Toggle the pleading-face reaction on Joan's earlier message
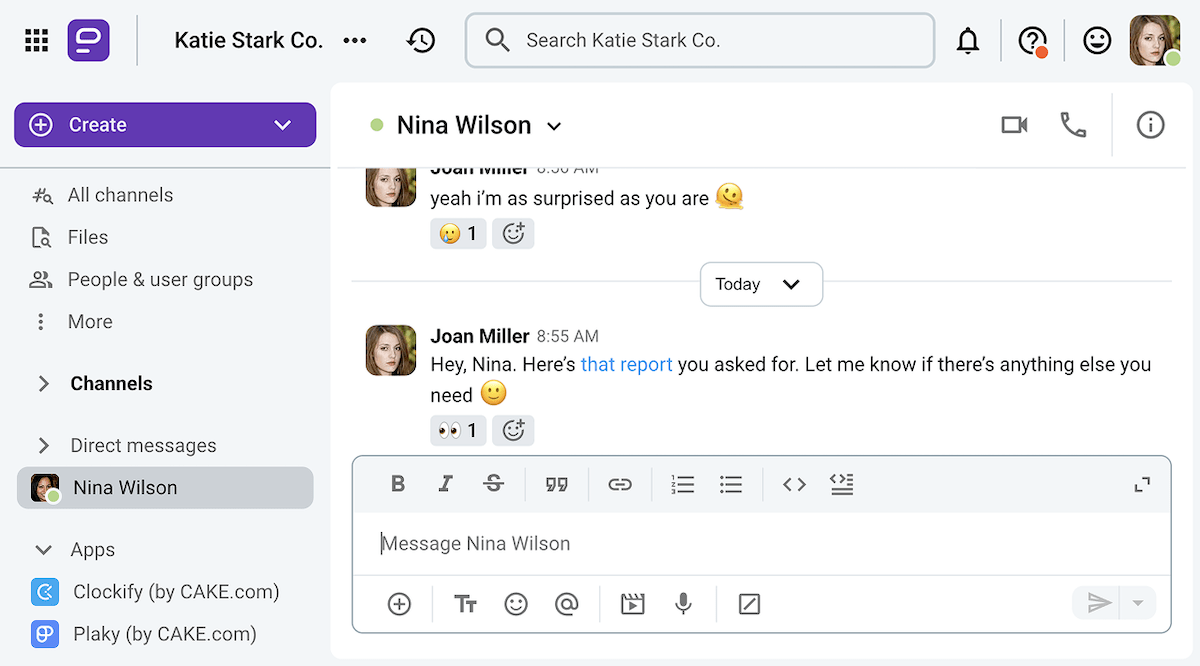The height and width of the screenshot is (666, 1200). point(458,233)
